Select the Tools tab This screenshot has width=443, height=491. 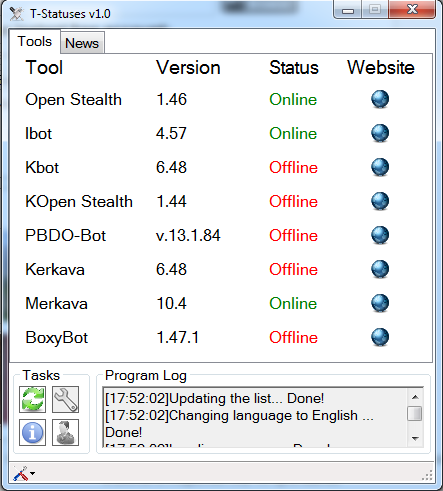click(x=35, y=41)
